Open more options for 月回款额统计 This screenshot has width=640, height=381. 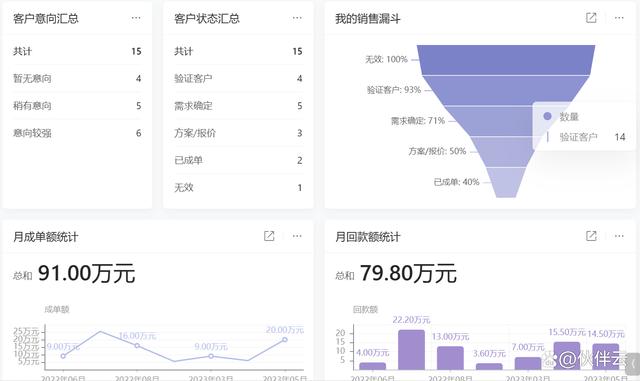[619, 236]
